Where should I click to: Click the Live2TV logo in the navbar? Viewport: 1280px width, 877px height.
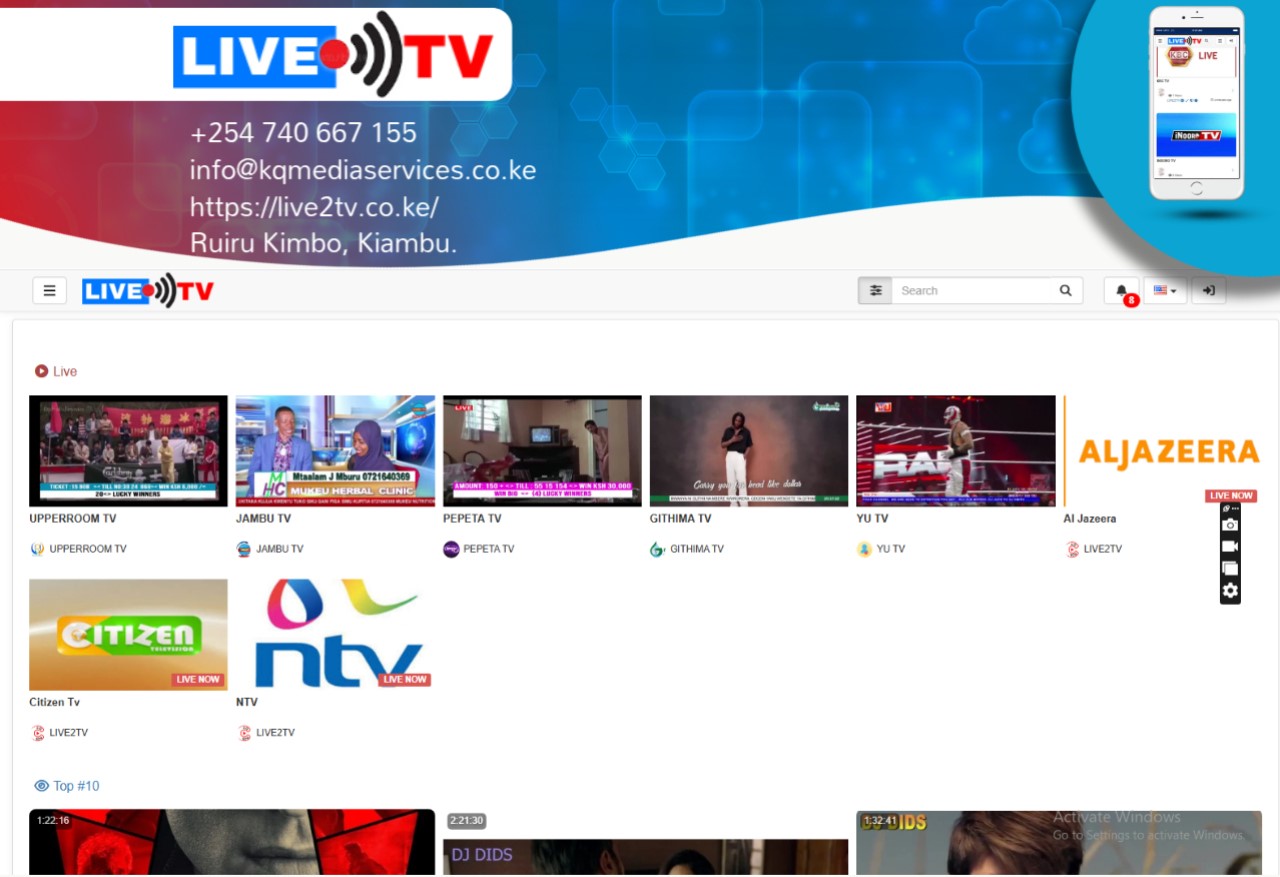147,290
